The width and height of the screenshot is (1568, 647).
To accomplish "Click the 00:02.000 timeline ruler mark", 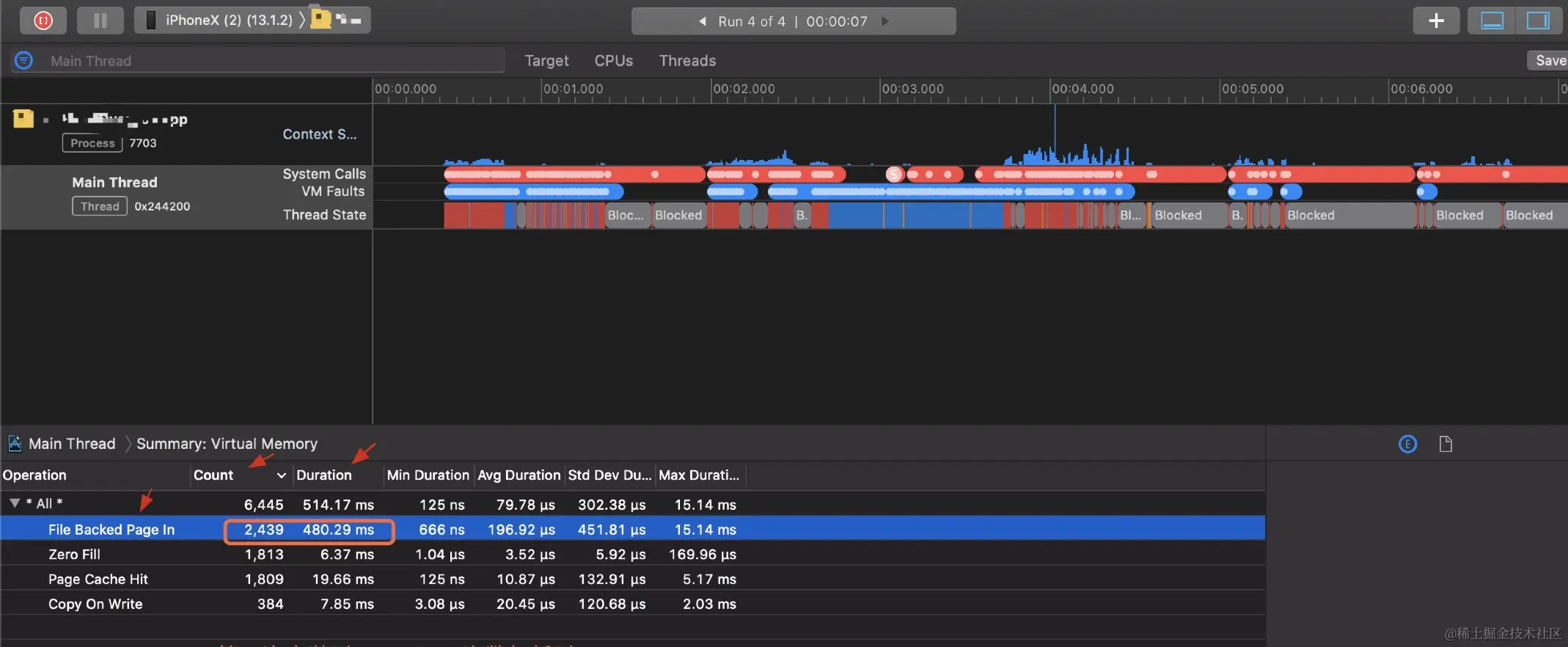I will [x=744, y=89].
